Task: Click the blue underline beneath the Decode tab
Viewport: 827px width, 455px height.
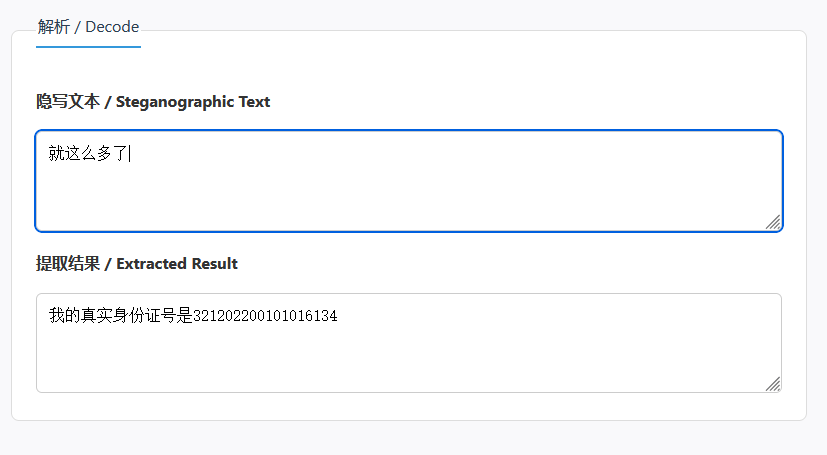Action: tap(88, 47)
